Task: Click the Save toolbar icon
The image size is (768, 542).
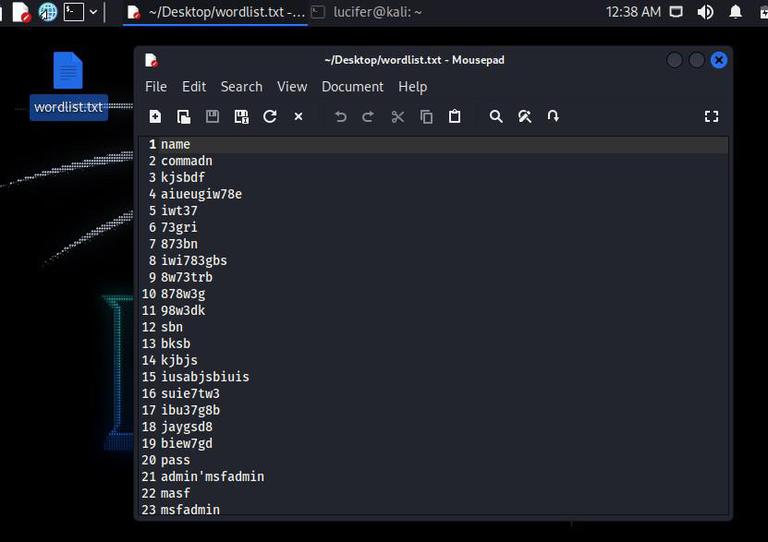Action: tap(212, 117)
